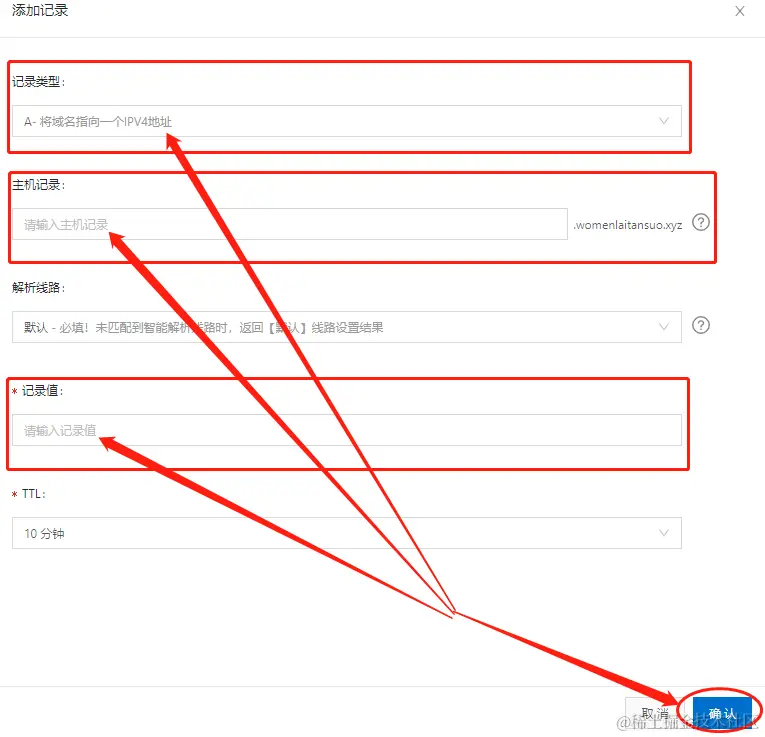Expand the TTL dropdown showing 10 分钟

(346, 533)
